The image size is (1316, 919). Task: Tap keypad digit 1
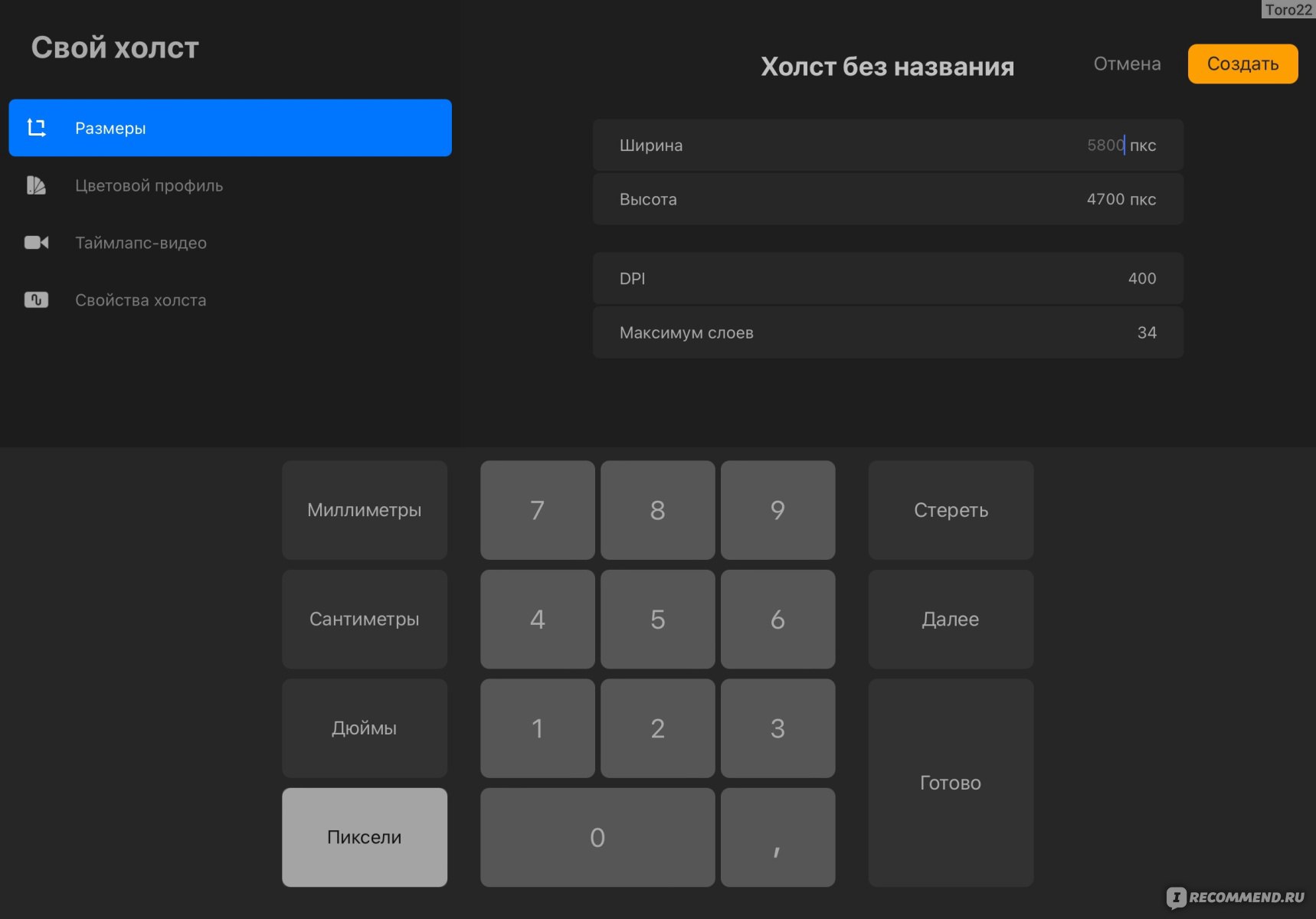(538, 728)
